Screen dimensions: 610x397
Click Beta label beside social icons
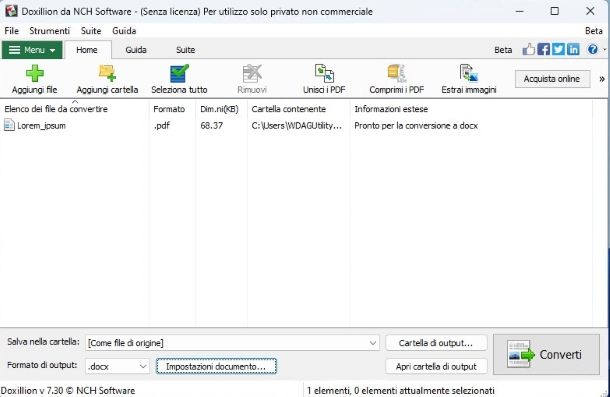(503, 50)
